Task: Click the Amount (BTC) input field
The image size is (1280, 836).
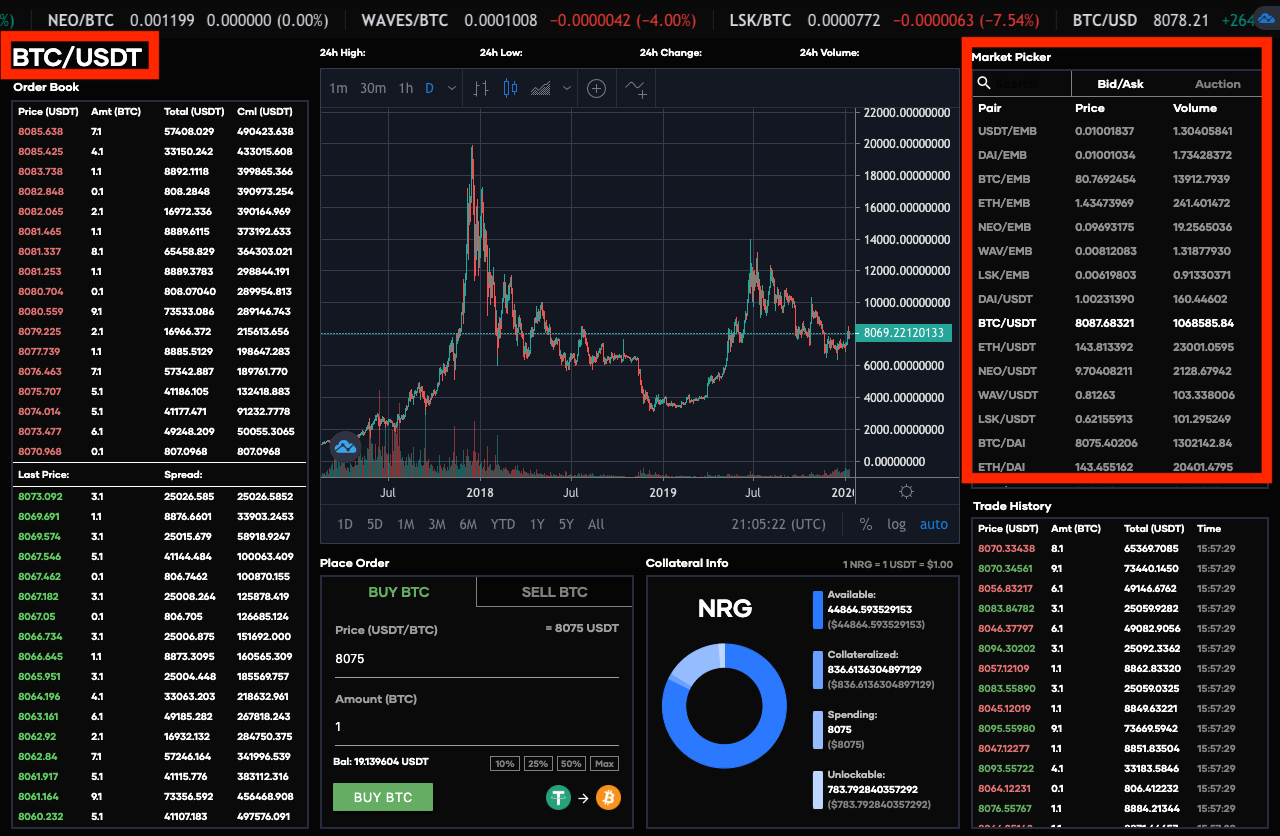Action: 477,727
